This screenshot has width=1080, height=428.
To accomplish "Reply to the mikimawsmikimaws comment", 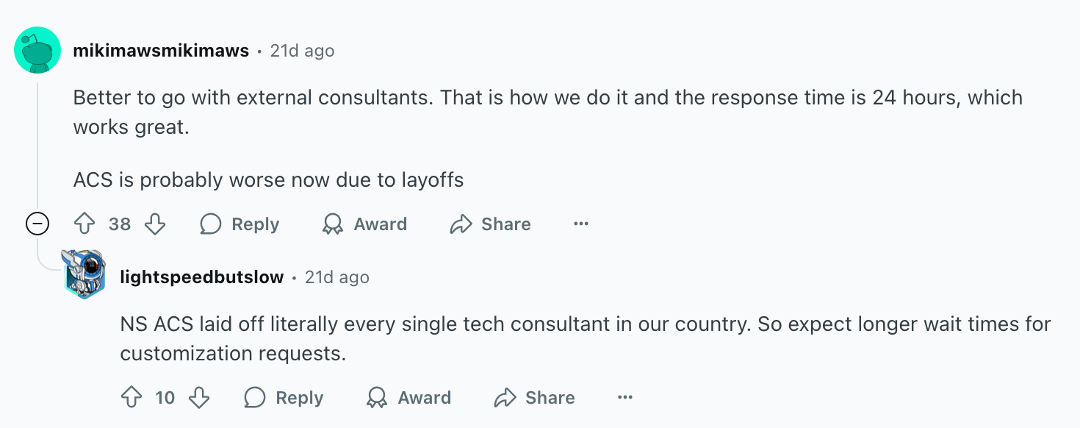I will click(x=239, y=224).
